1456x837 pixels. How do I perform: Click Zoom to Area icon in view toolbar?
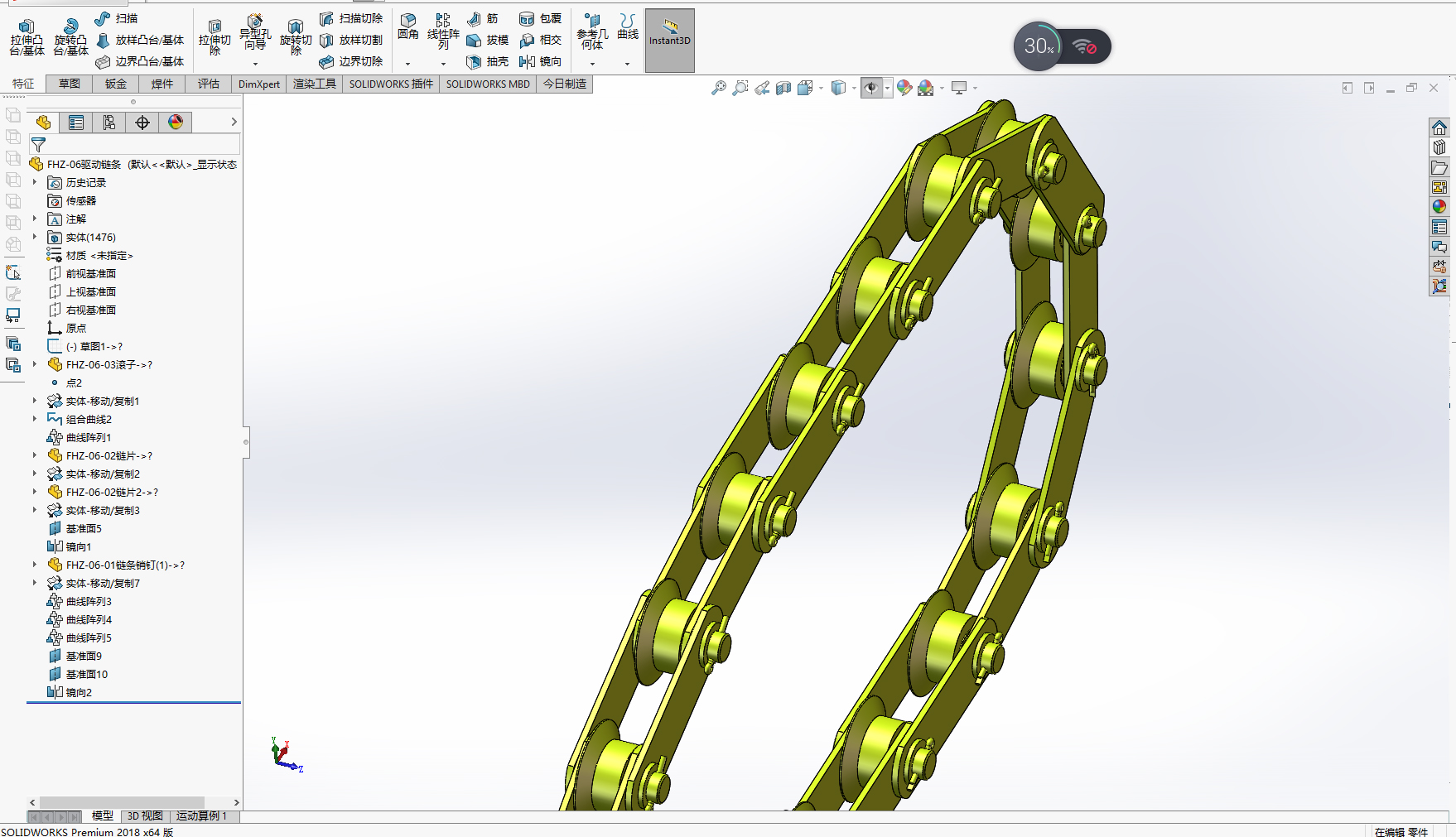pos(740,88)
